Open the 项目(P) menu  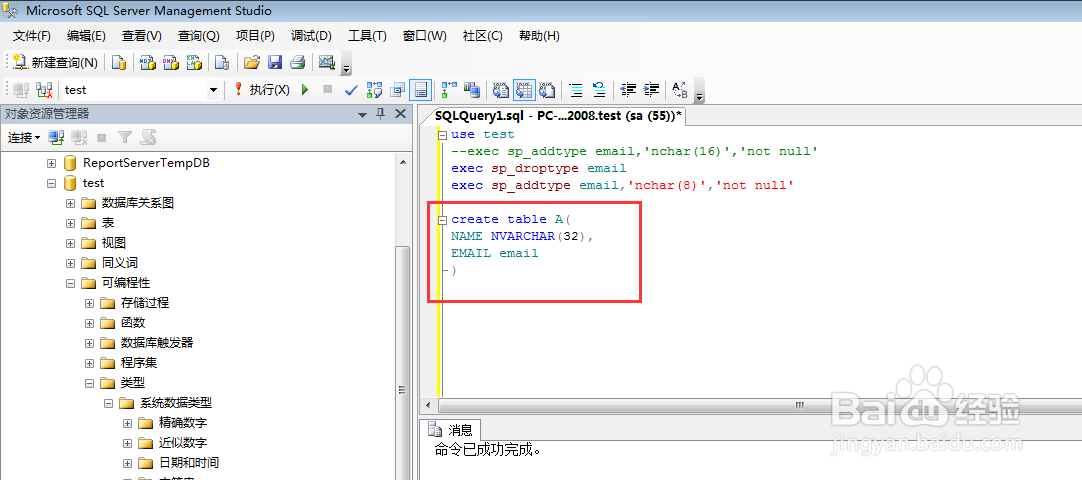tap(255, 36)
